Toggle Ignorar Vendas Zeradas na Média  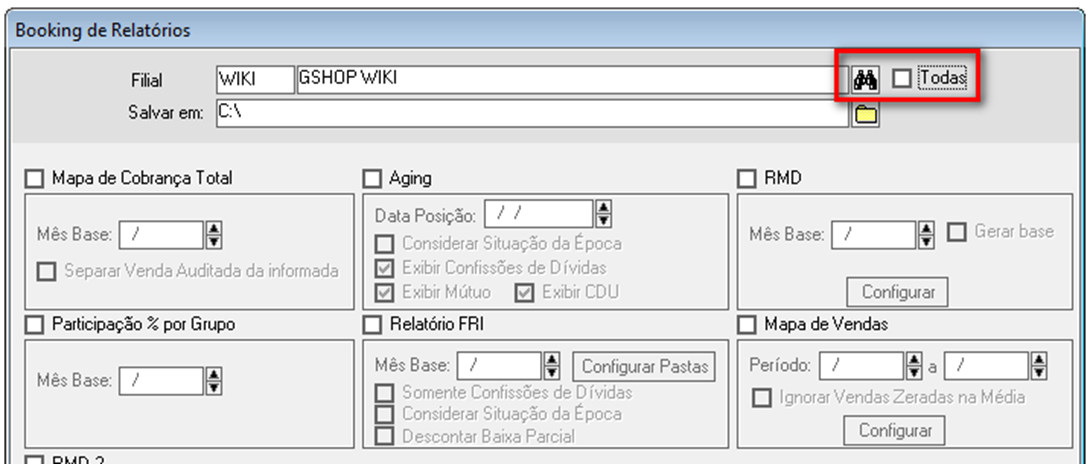[763, 399]
